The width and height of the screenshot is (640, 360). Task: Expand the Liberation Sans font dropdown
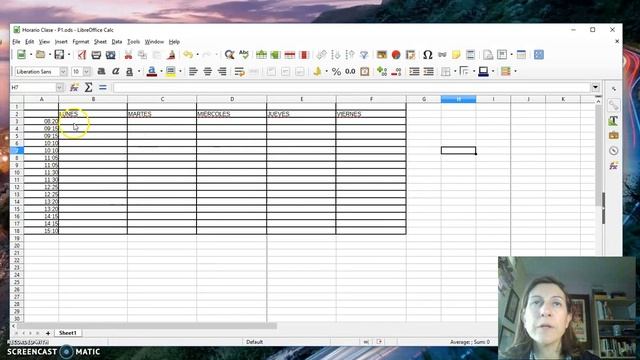coord(63,71)
